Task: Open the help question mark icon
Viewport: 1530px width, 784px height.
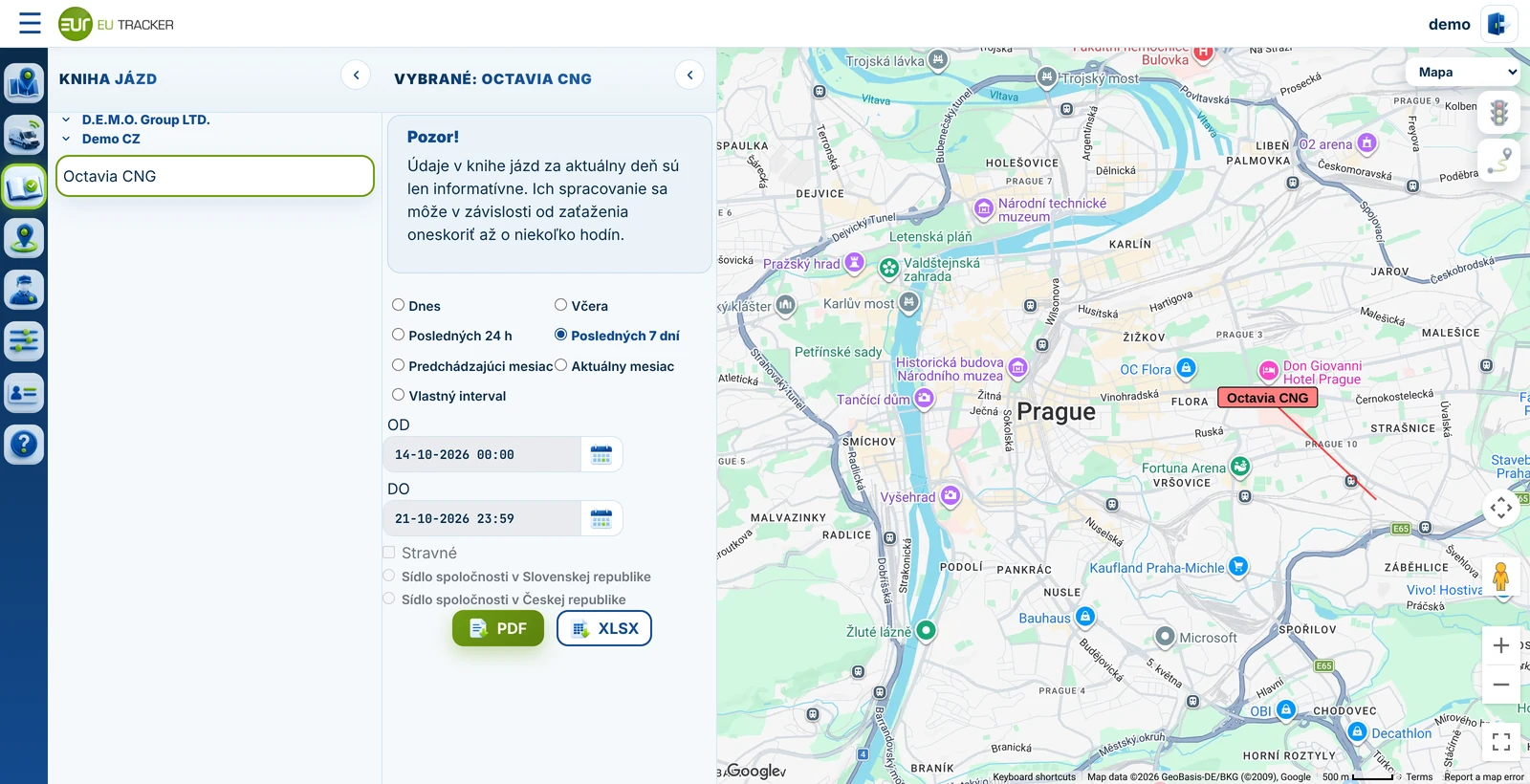Action: (x=24, y=445)
